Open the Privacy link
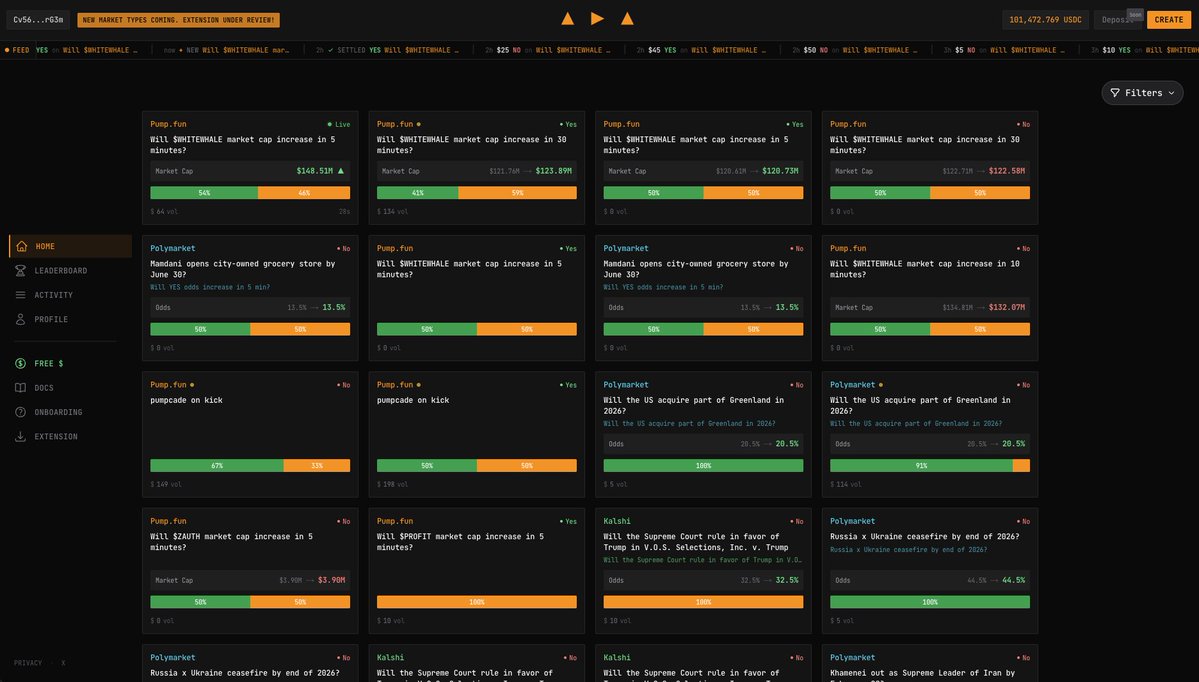Image resolution: width=1199 pixels, height=682 pixels. (28, 663)
